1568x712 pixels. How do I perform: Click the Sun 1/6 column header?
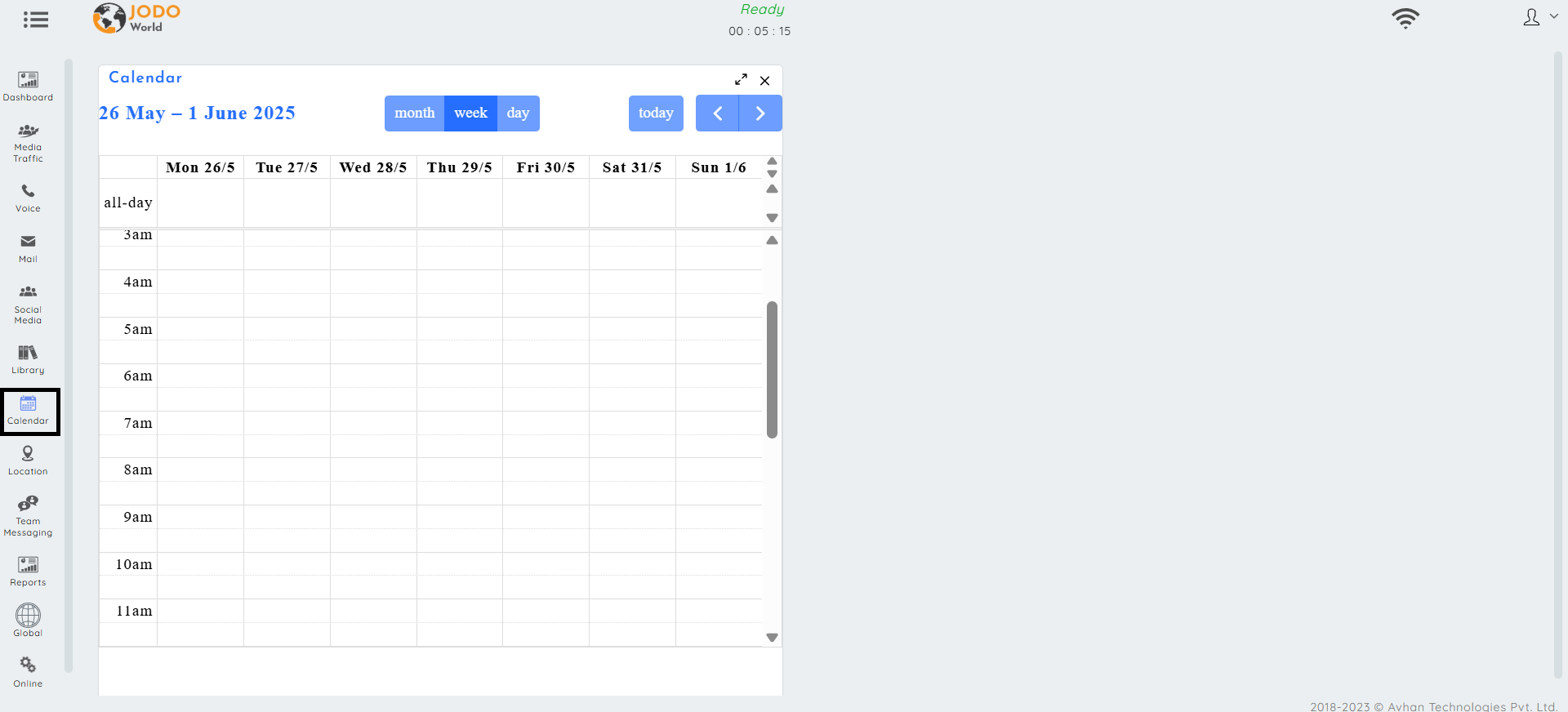[719, 167]
